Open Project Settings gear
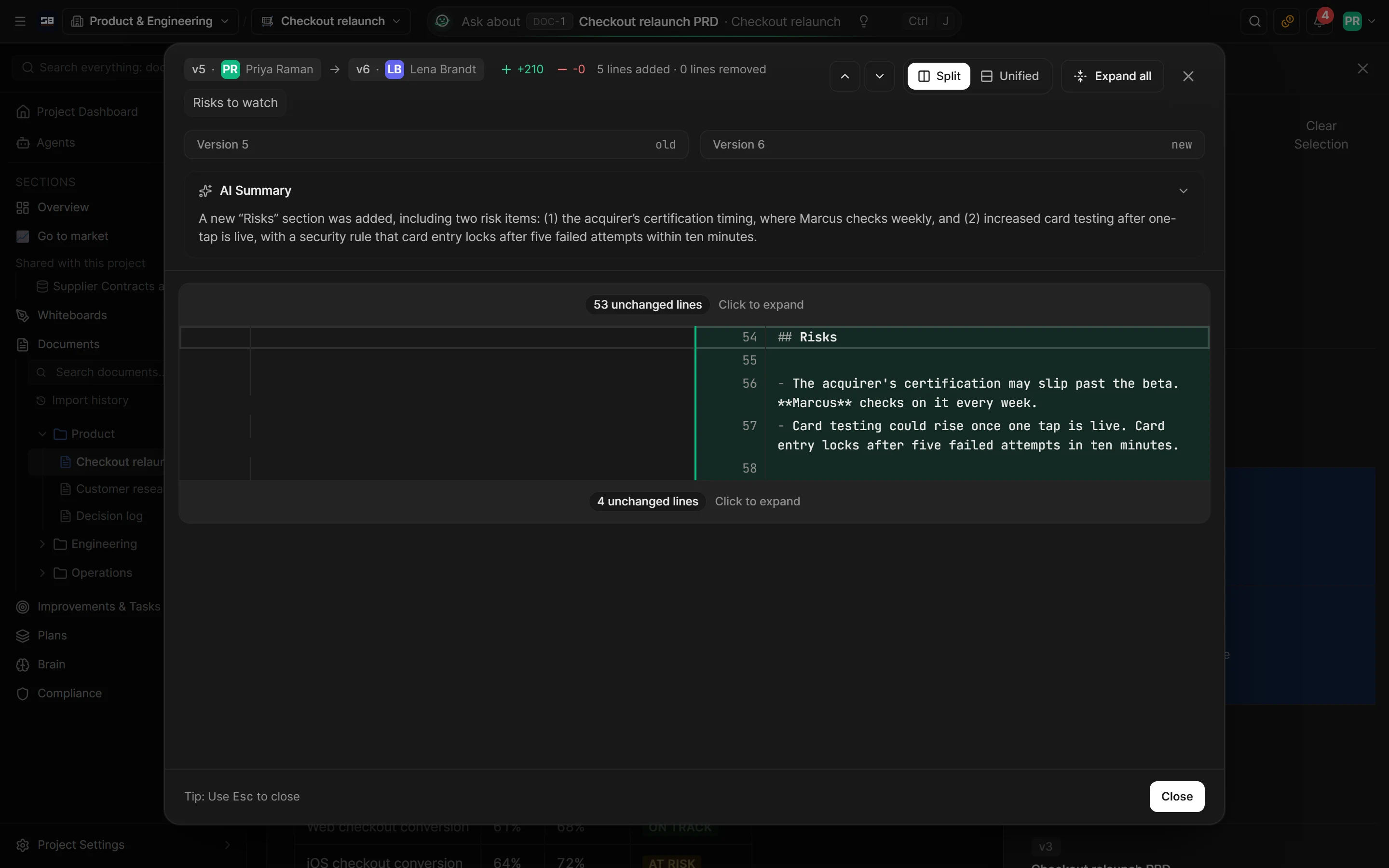Viewport: 1389px width, 868px height. point(23,844)
